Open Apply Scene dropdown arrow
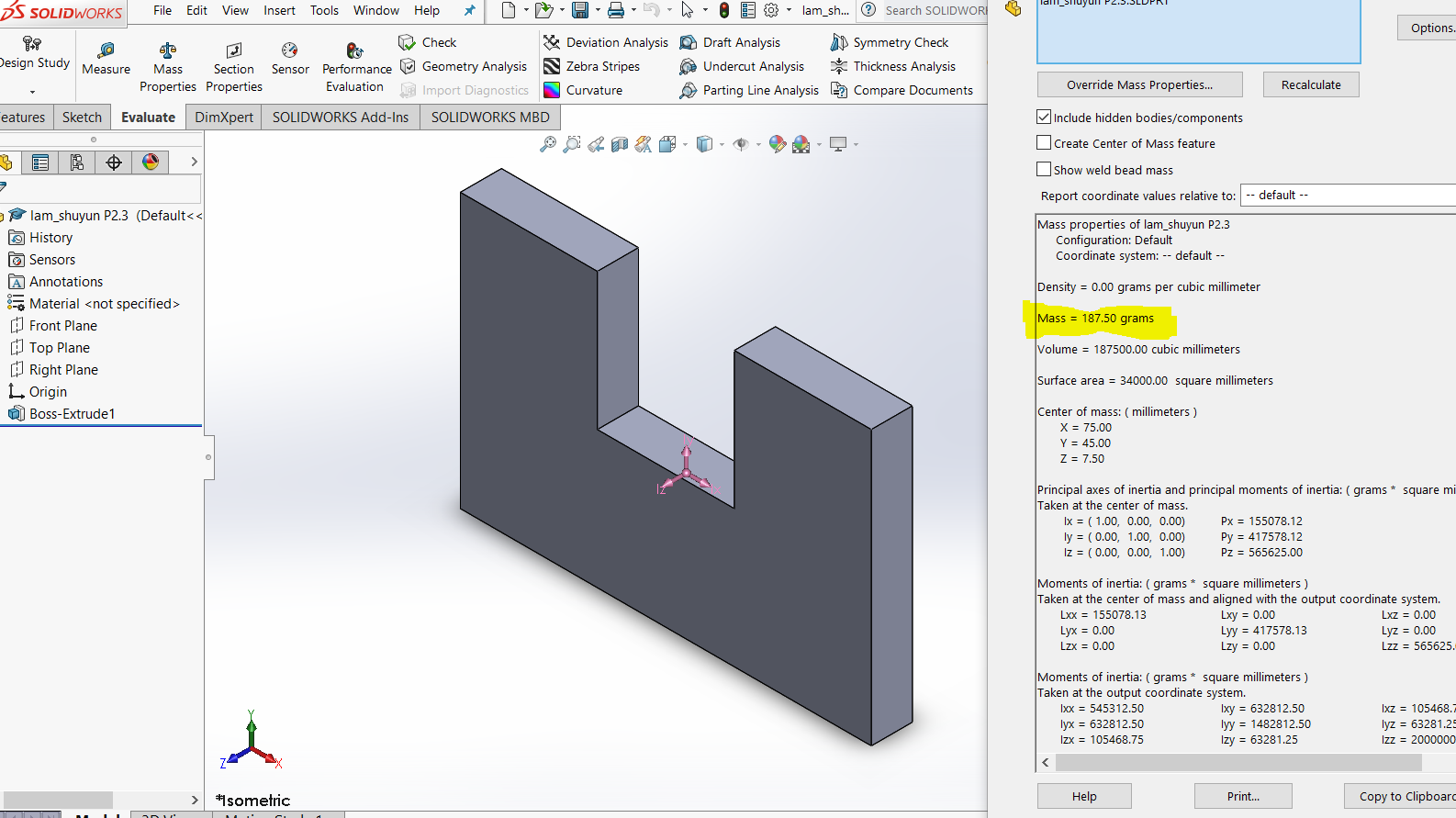This screenshot has height=818, width=1456. (819, 144)
